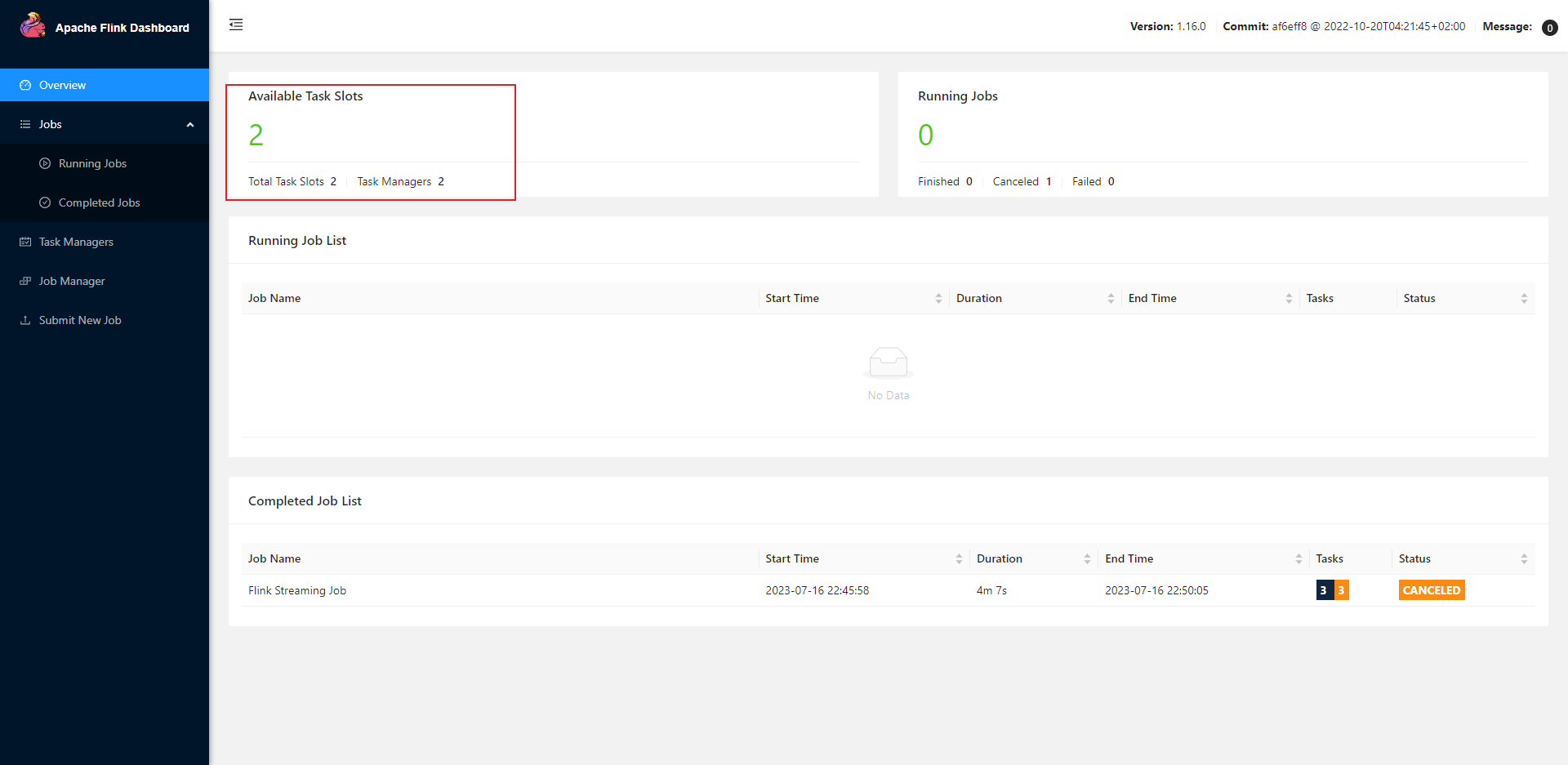Click the Submit New Job upload icon
Viewport: 1568px width, 765px height.
coord(25,320)
